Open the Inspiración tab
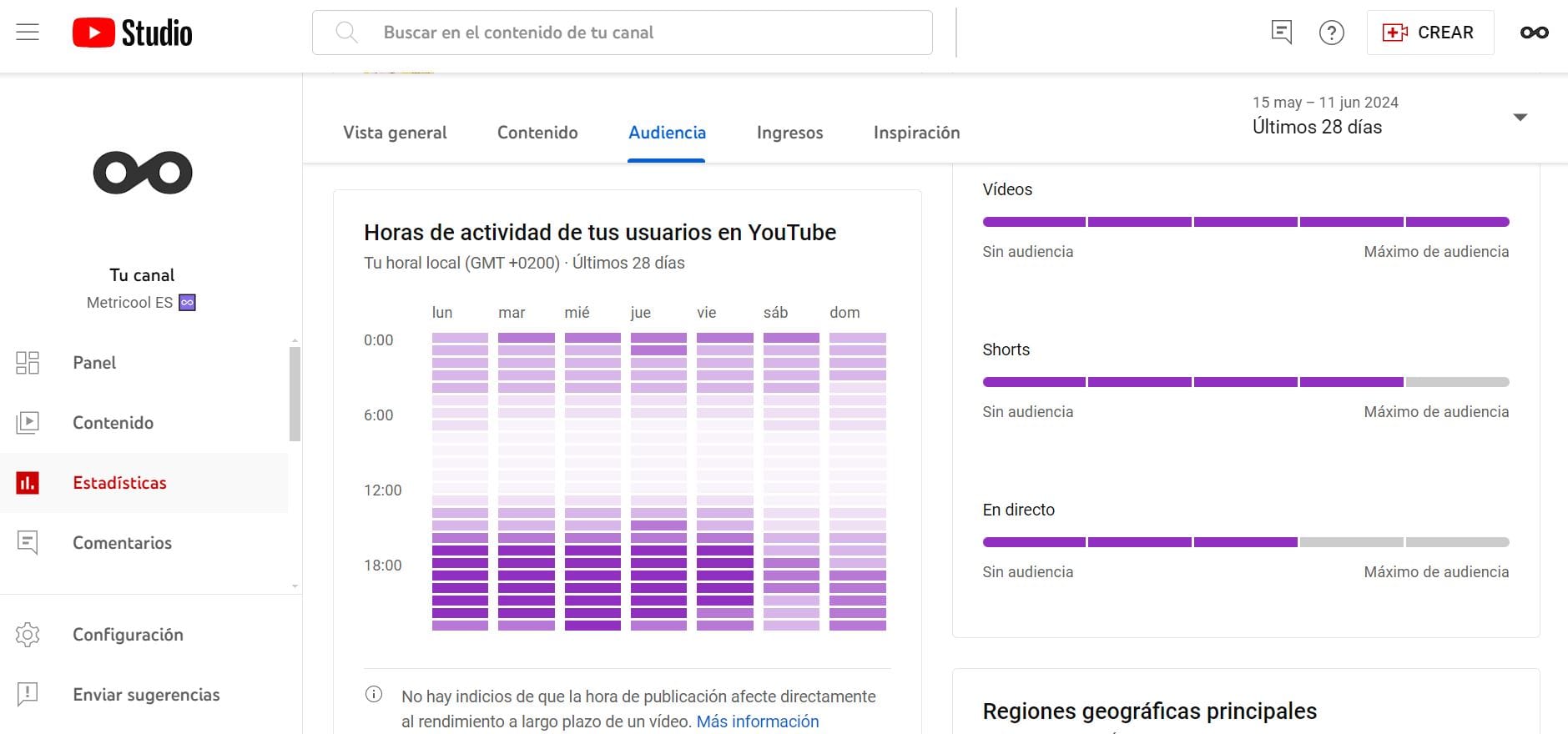The image size is (1568, 734). (x=916, y=133)
